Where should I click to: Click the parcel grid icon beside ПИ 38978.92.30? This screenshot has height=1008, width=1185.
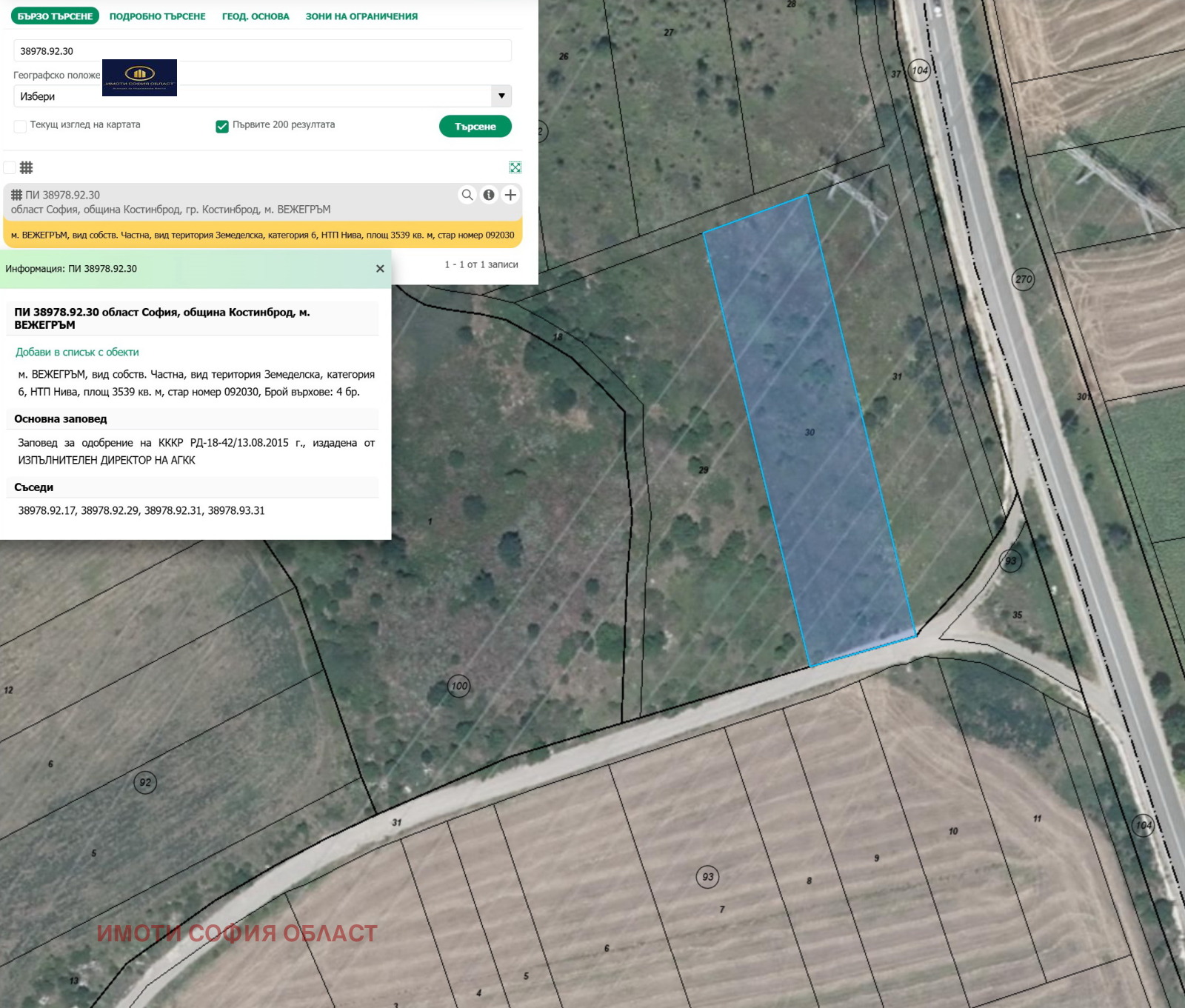[x=16, y=196]
